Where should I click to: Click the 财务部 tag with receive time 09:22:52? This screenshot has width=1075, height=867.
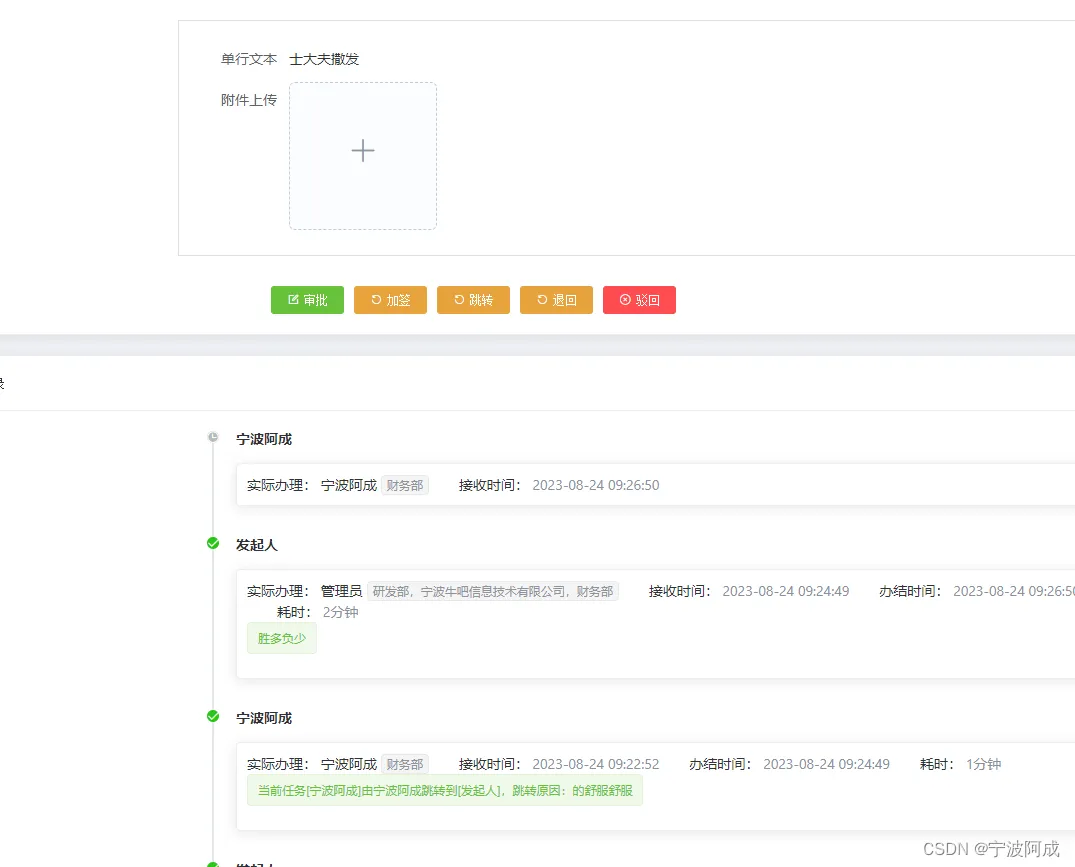click(404, 764)
